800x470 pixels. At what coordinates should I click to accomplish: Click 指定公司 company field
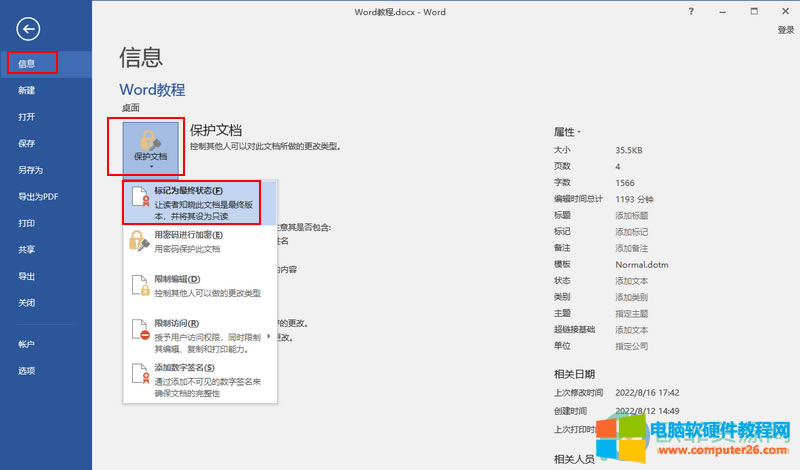[631, 345]
